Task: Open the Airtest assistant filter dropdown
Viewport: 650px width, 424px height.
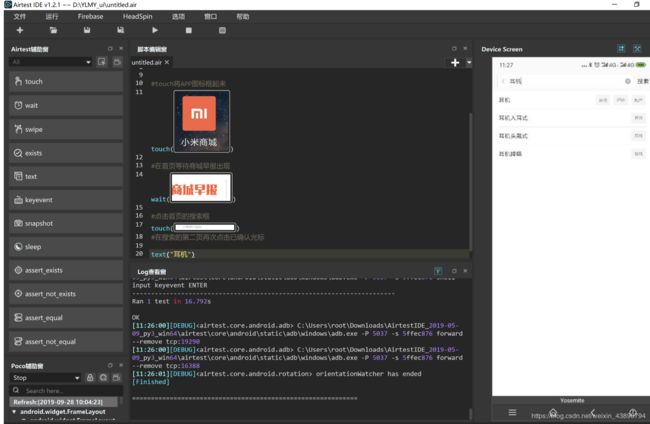Action: (x=51, y=62)
